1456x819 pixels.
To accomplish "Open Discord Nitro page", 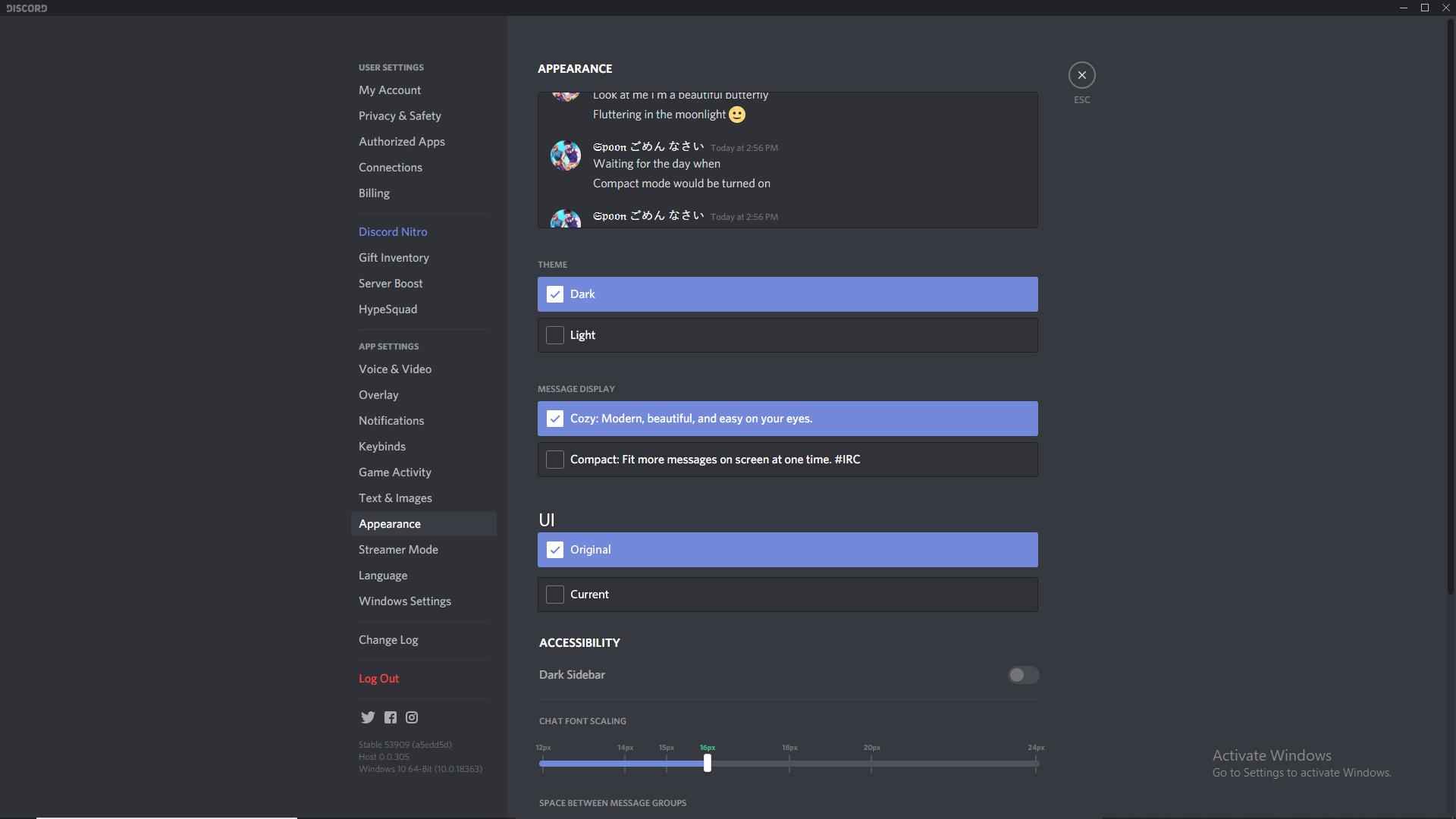I will click(393, 231).
